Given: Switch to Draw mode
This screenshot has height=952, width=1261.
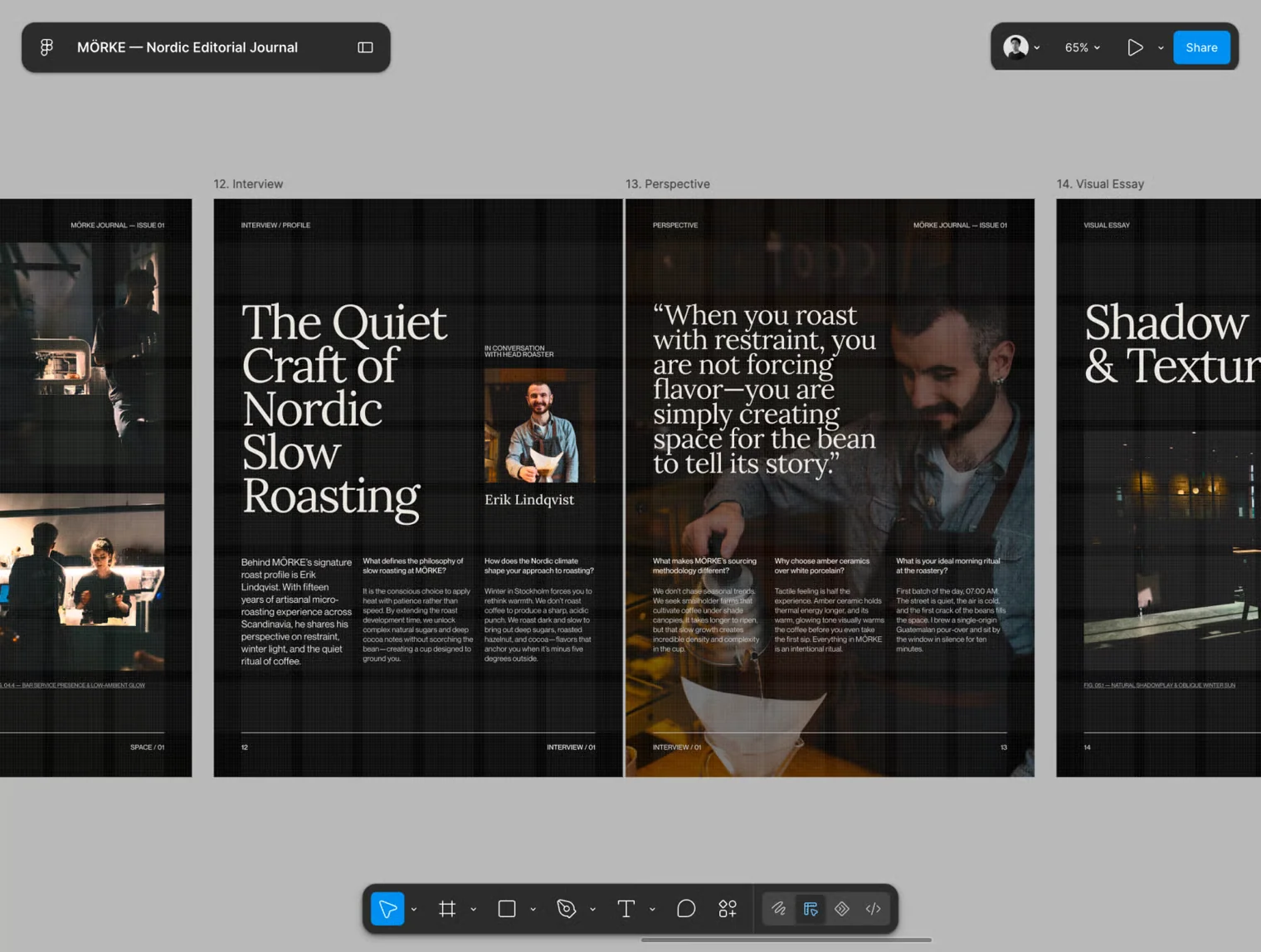Looking at the screenshot, I should click(x=778, y=909).
